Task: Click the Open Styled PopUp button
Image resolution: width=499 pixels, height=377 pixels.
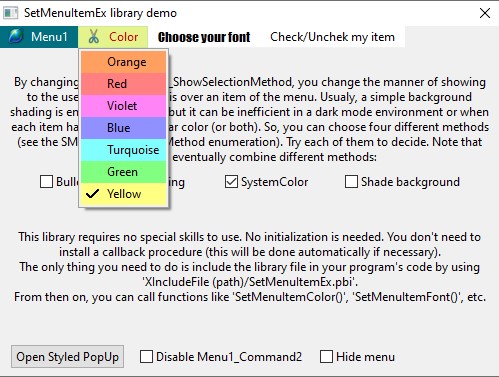Action: [68, 357]
